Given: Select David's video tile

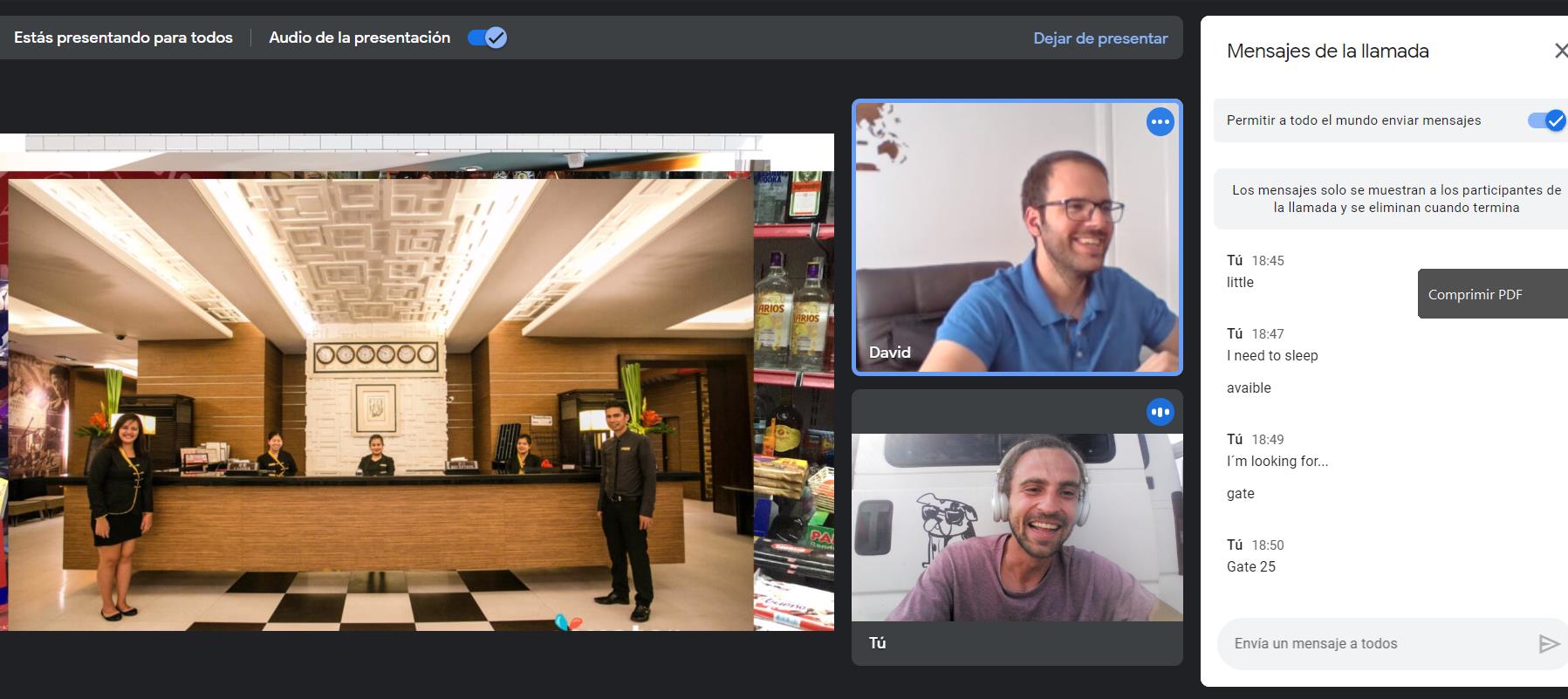Looking at the screenshot, I should [1017, 237].
